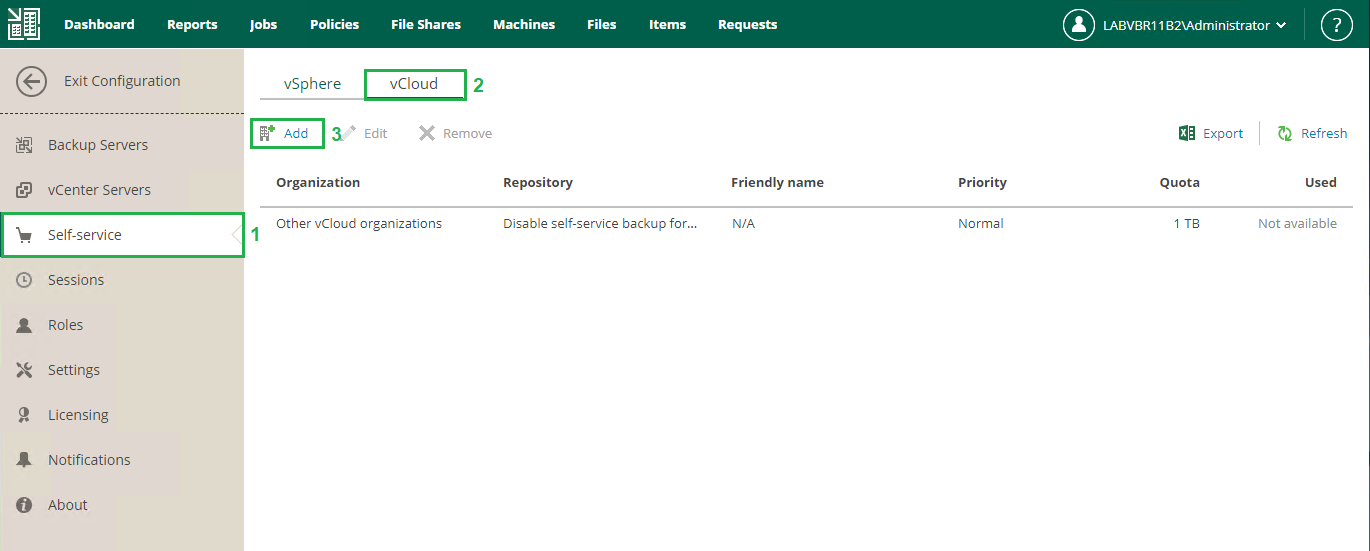
Task: Click the Sessions clock icon
Action: tap(25, 280)
